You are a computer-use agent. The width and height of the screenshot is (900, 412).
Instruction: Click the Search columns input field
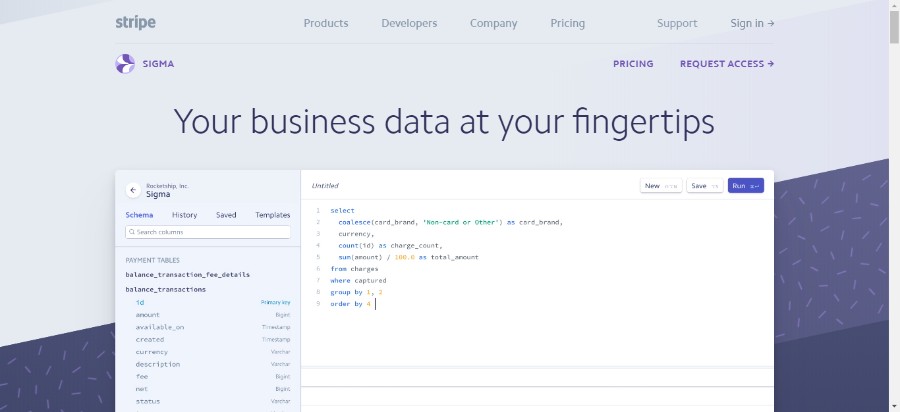[212, 232]
